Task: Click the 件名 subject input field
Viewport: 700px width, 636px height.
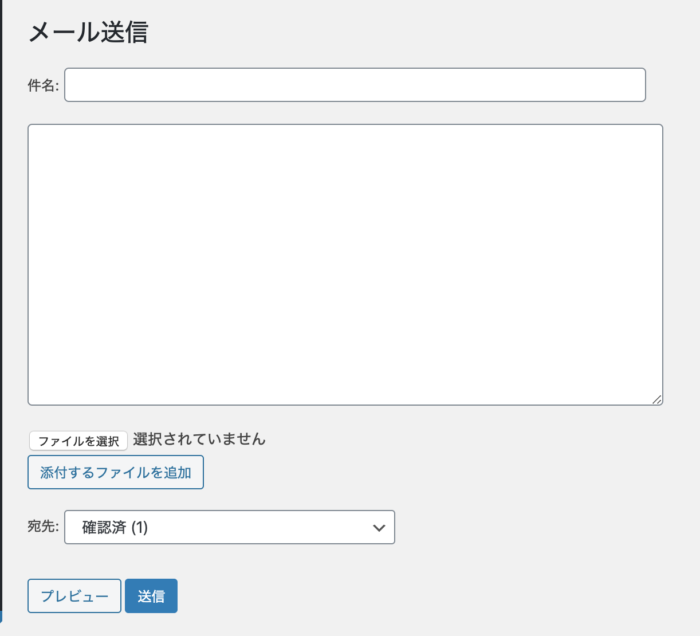Action: tap(355, 85)
